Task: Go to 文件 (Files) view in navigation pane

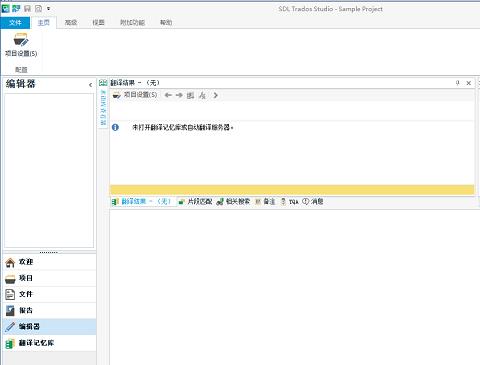Action: pyautogui.click(x=50, y=294)
